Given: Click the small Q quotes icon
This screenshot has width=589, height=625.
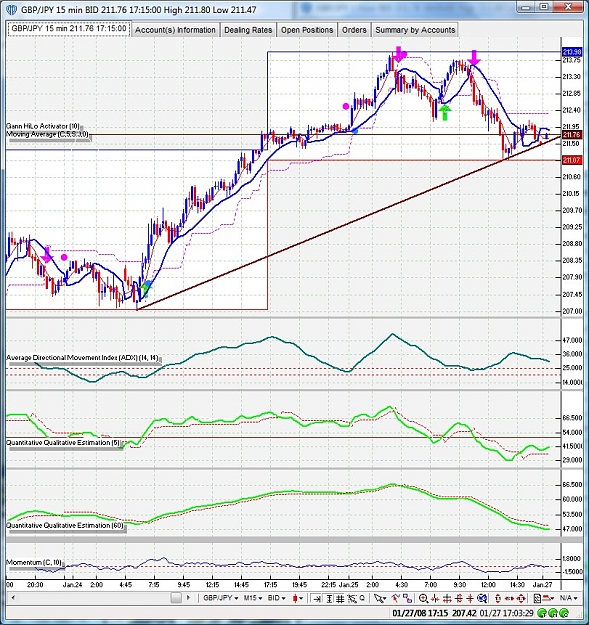Looking at the screenshot, I should tap(362, 598).
